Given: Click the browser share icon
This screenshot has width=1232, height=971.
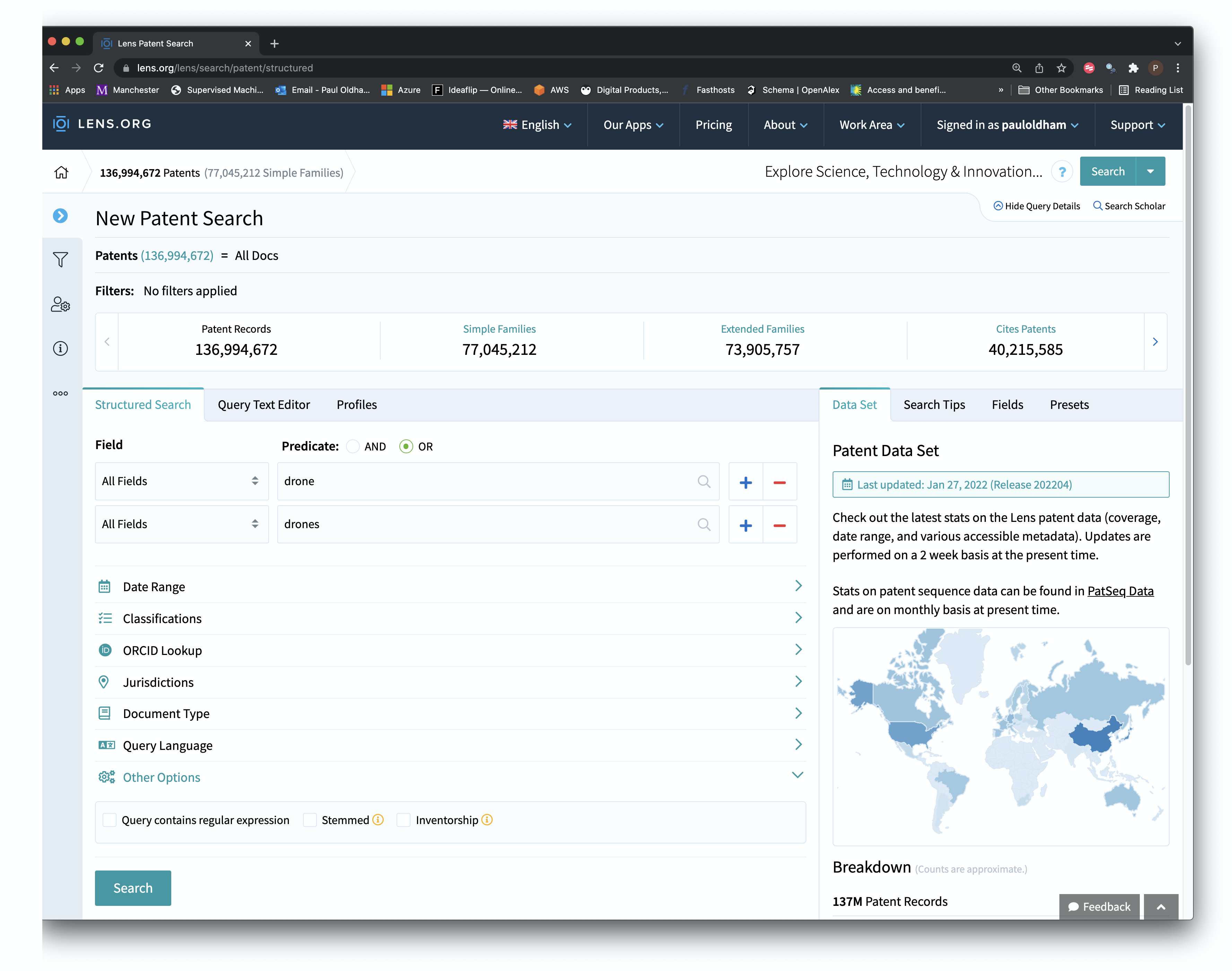Looking at the screenshot, I should point(1039,68).
